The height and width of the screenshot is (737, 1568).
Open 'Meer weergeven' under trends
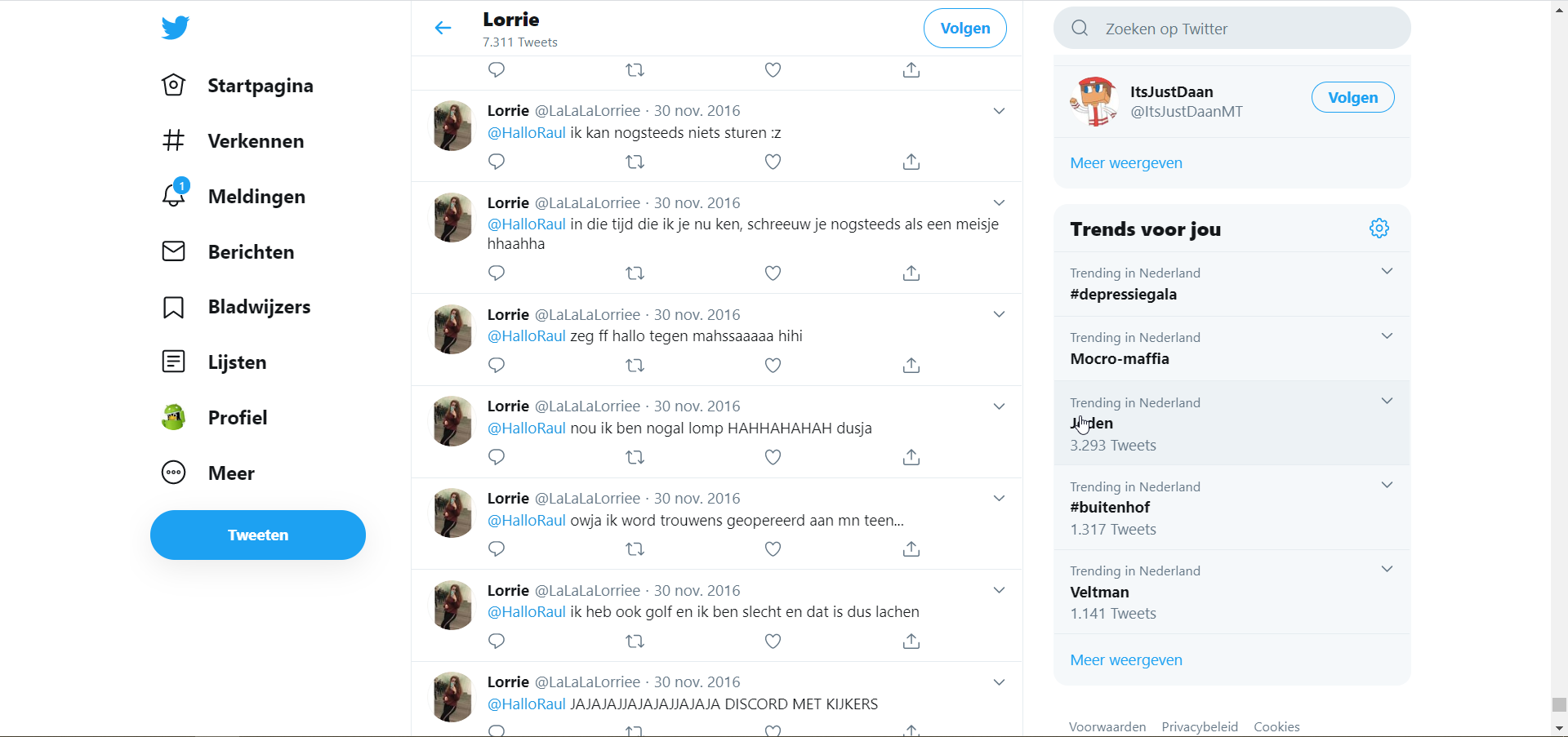point(1126,660)
